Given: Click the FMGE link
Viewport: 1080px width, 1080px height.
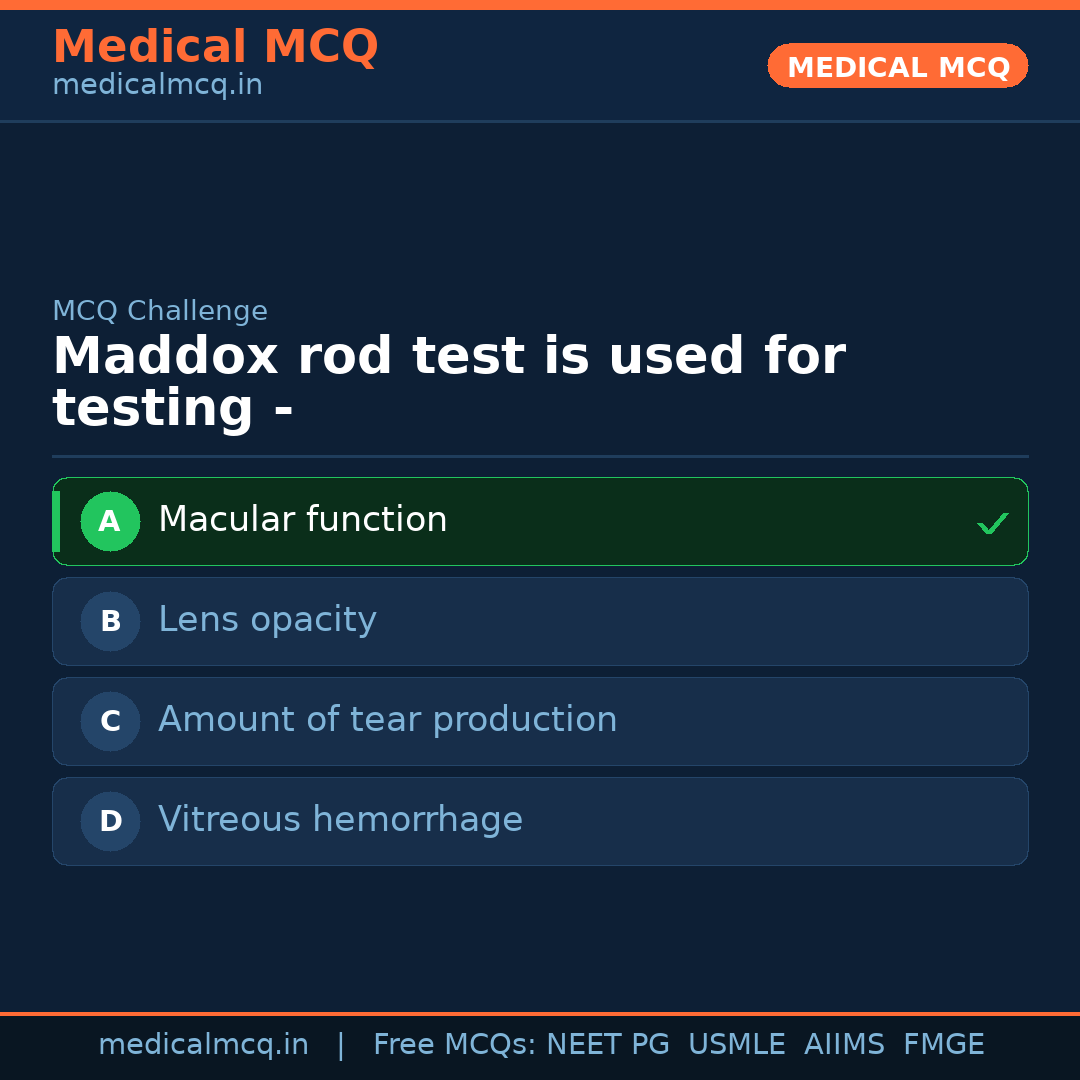Looking at the screenshot, I should click(943, 1043).
